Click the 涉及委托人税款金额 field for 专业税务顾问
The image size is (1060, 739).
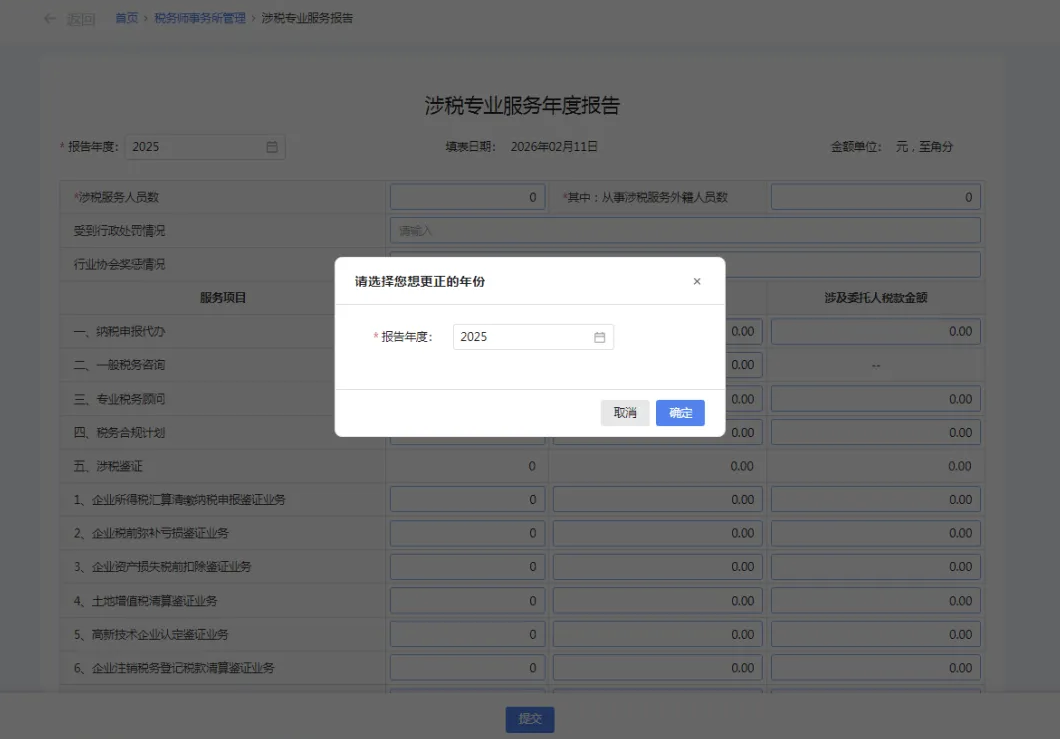(x=875, y=399)
